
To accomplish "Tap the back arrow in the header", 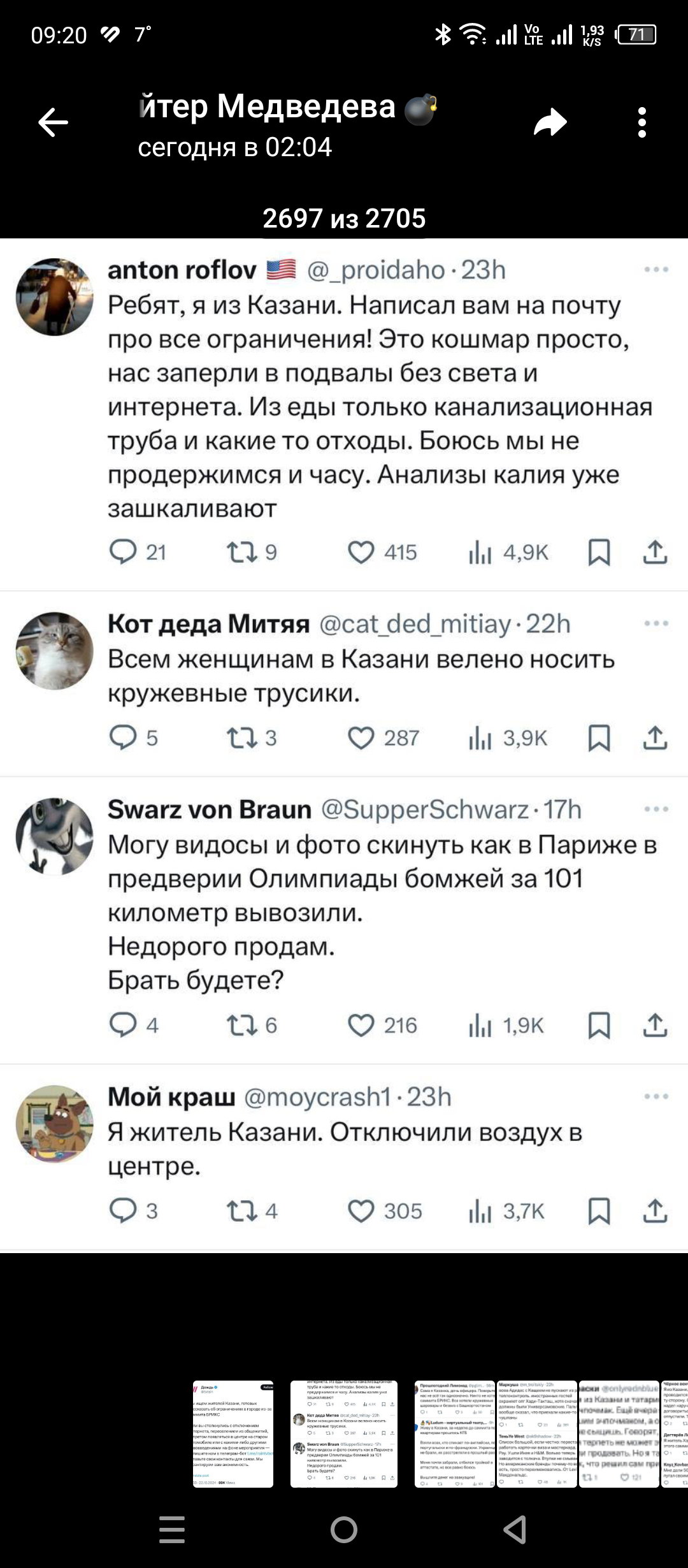I will tap(54, 122).
